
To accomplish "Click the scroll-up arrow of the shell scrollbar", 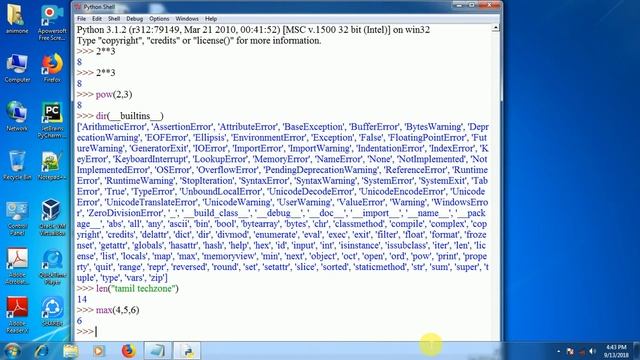I will point(496,28).
